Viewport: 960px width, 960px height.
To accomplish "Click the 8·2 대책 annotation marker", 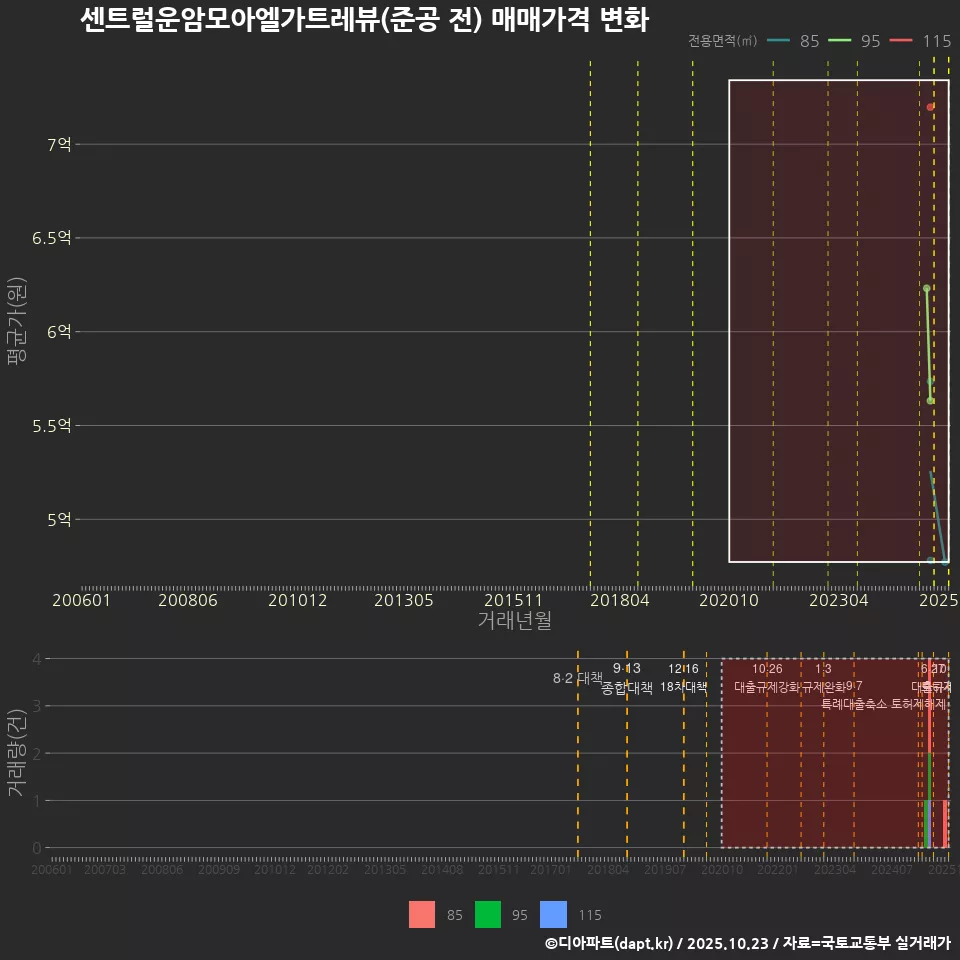I will pos(577,677).
